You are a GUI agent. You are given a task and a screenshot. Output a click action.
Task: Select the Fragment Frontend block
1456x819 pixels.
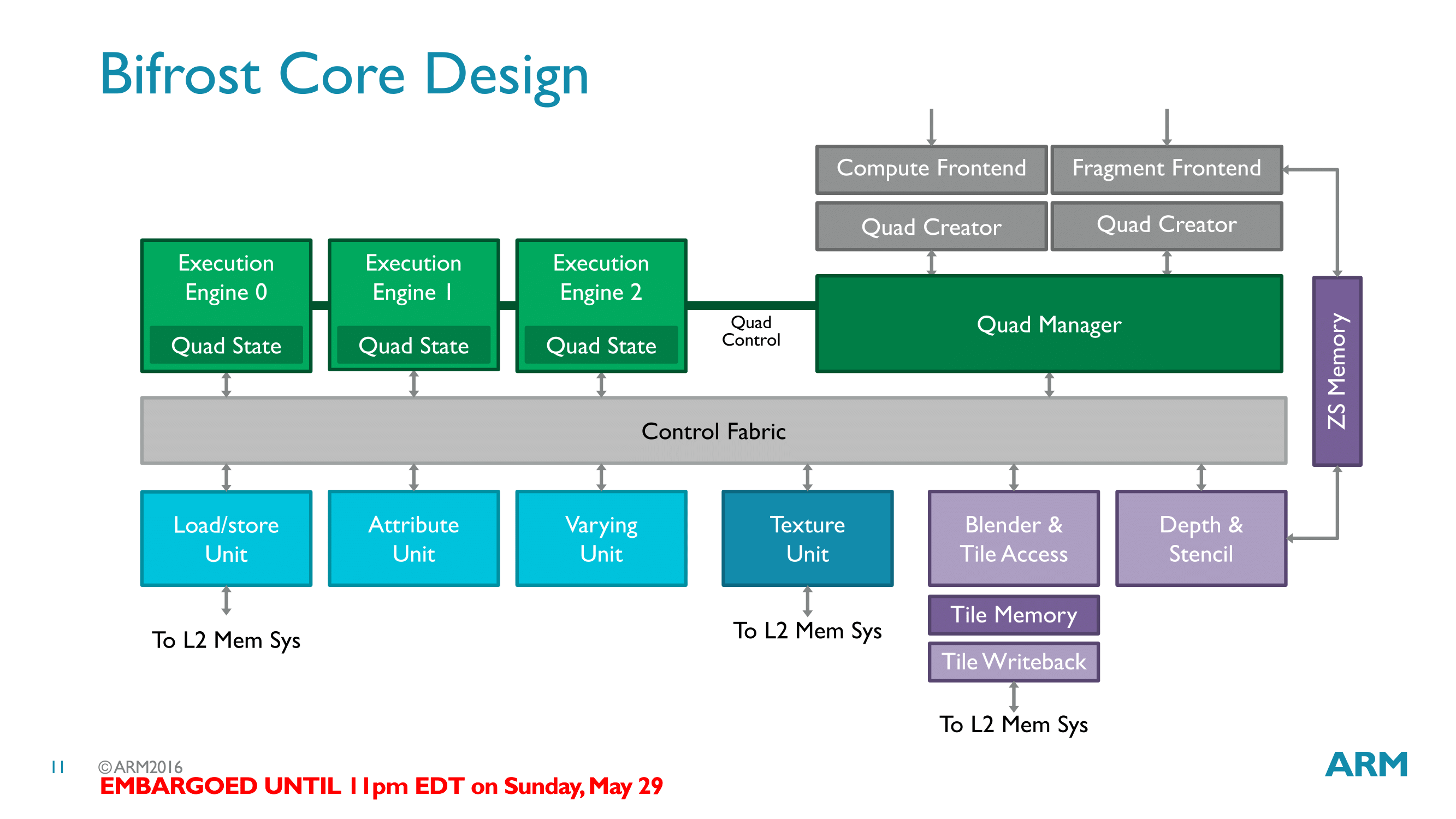click(x=1166, y=169)
